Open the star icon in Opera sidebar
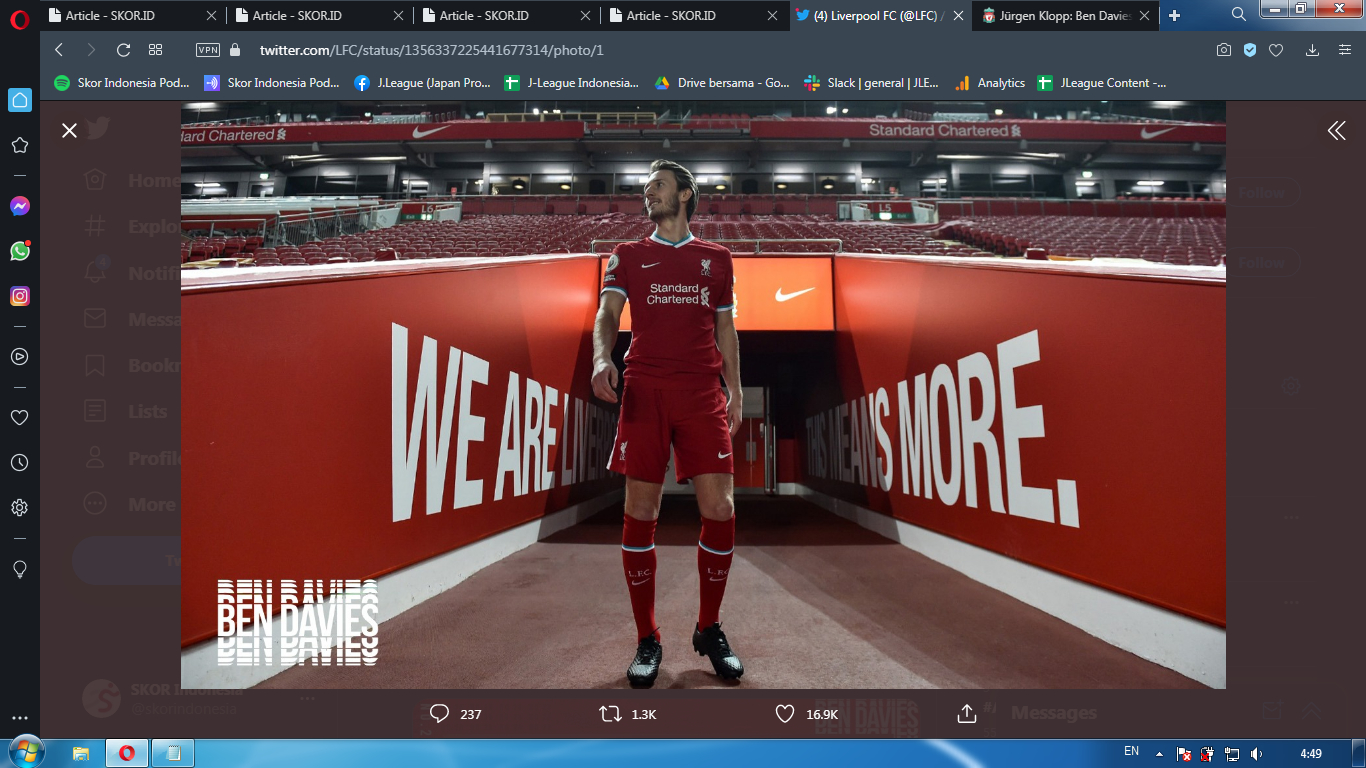The image size is (1366, 768). click(19, 145)
